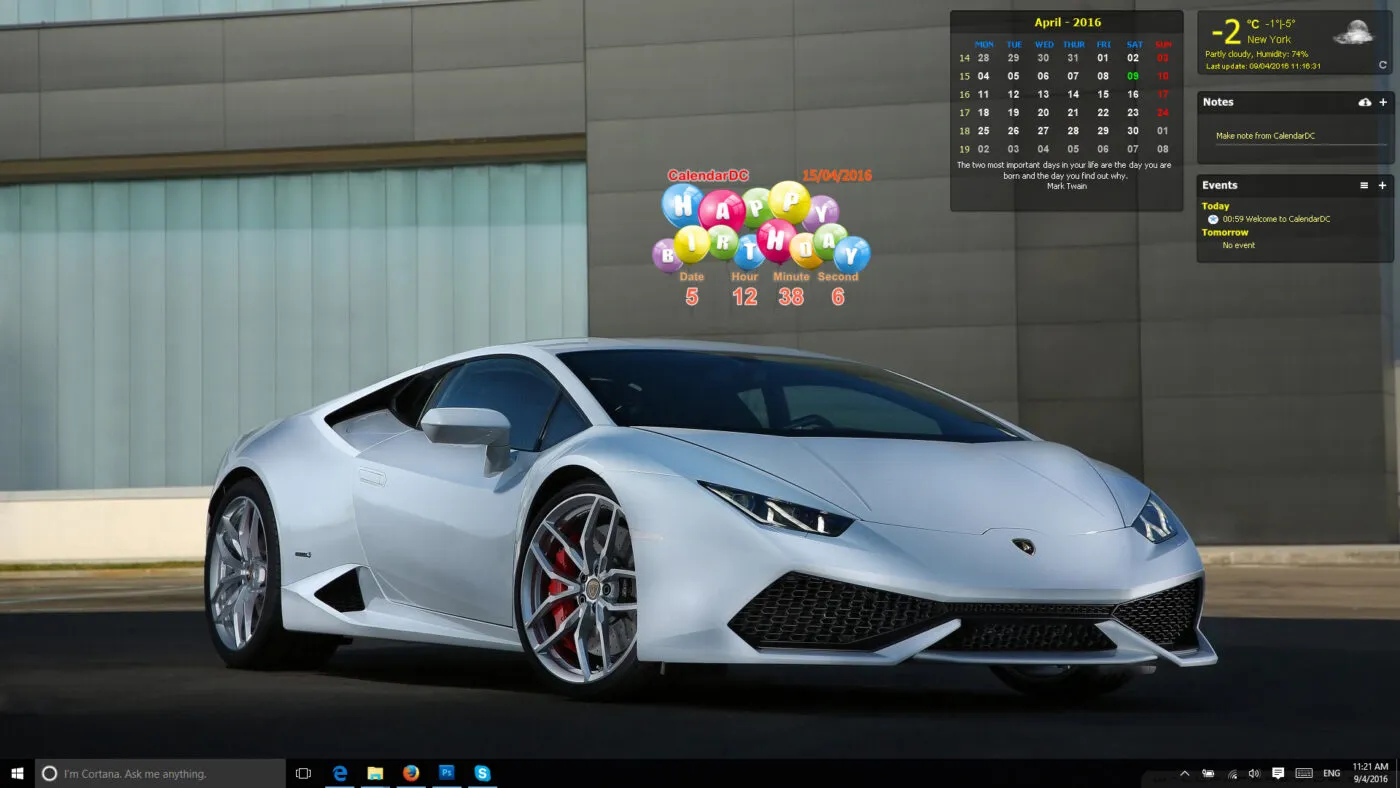
Task: Click the cloud sync icon in Notes
Action: pyautogui.click(x=1365, y=102)
